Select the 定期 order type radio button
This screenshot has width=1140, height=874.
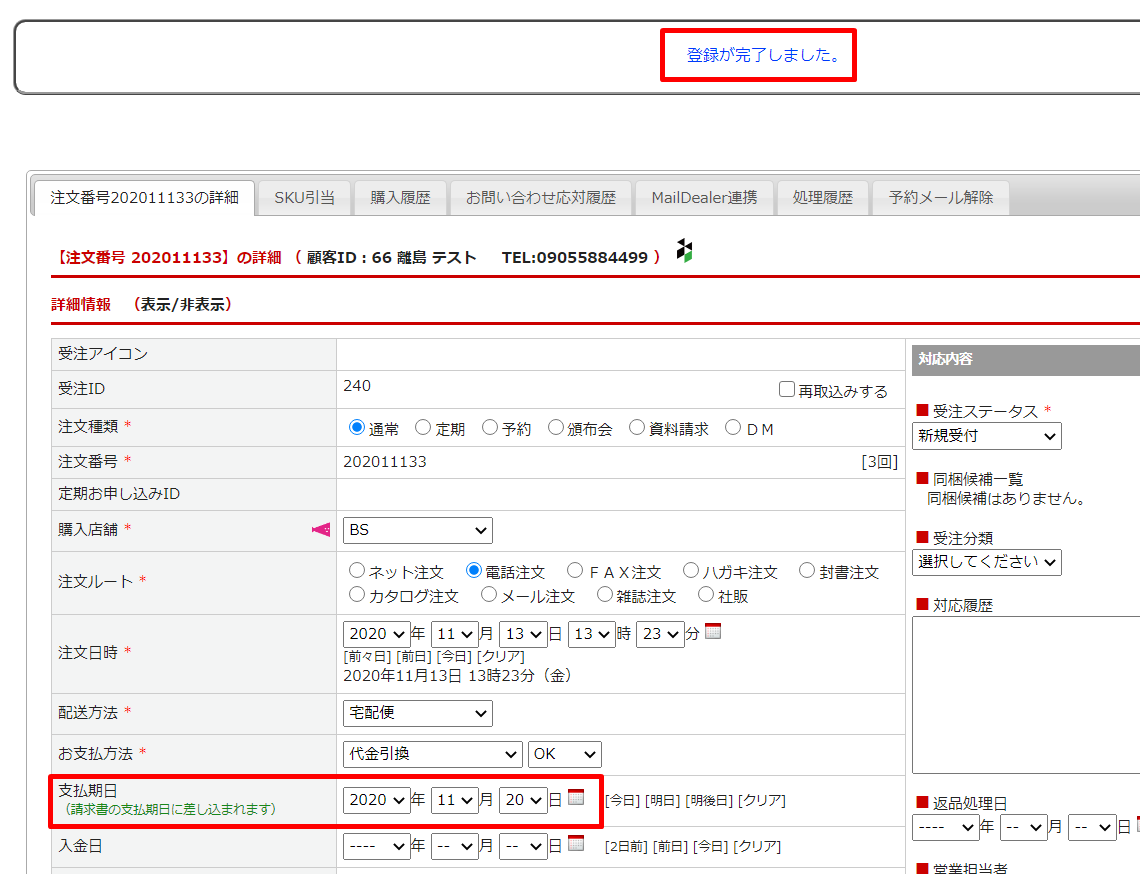(423, 428)
